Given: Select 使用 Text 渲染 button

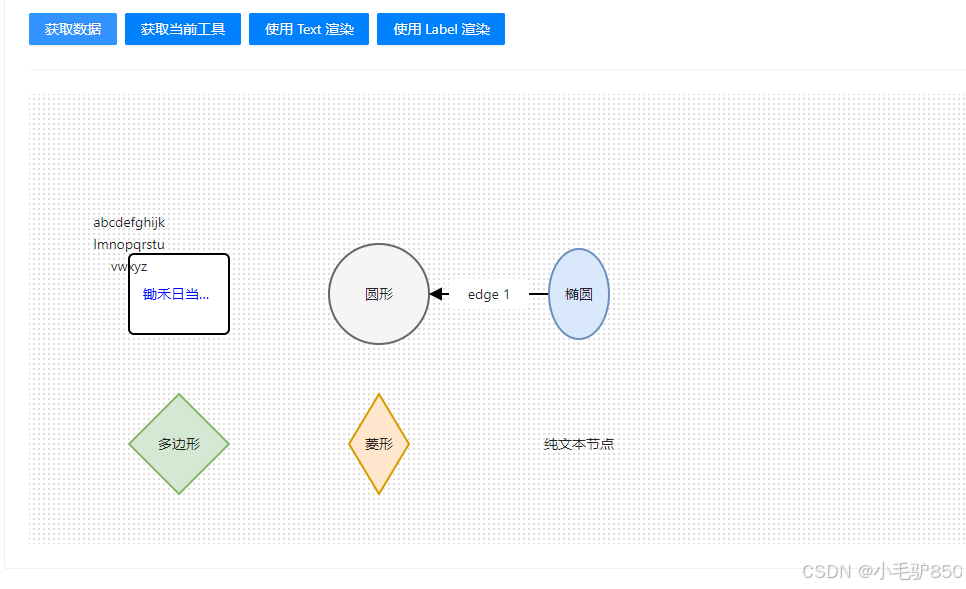Looking at the screenshot, I should coord(309,29).
